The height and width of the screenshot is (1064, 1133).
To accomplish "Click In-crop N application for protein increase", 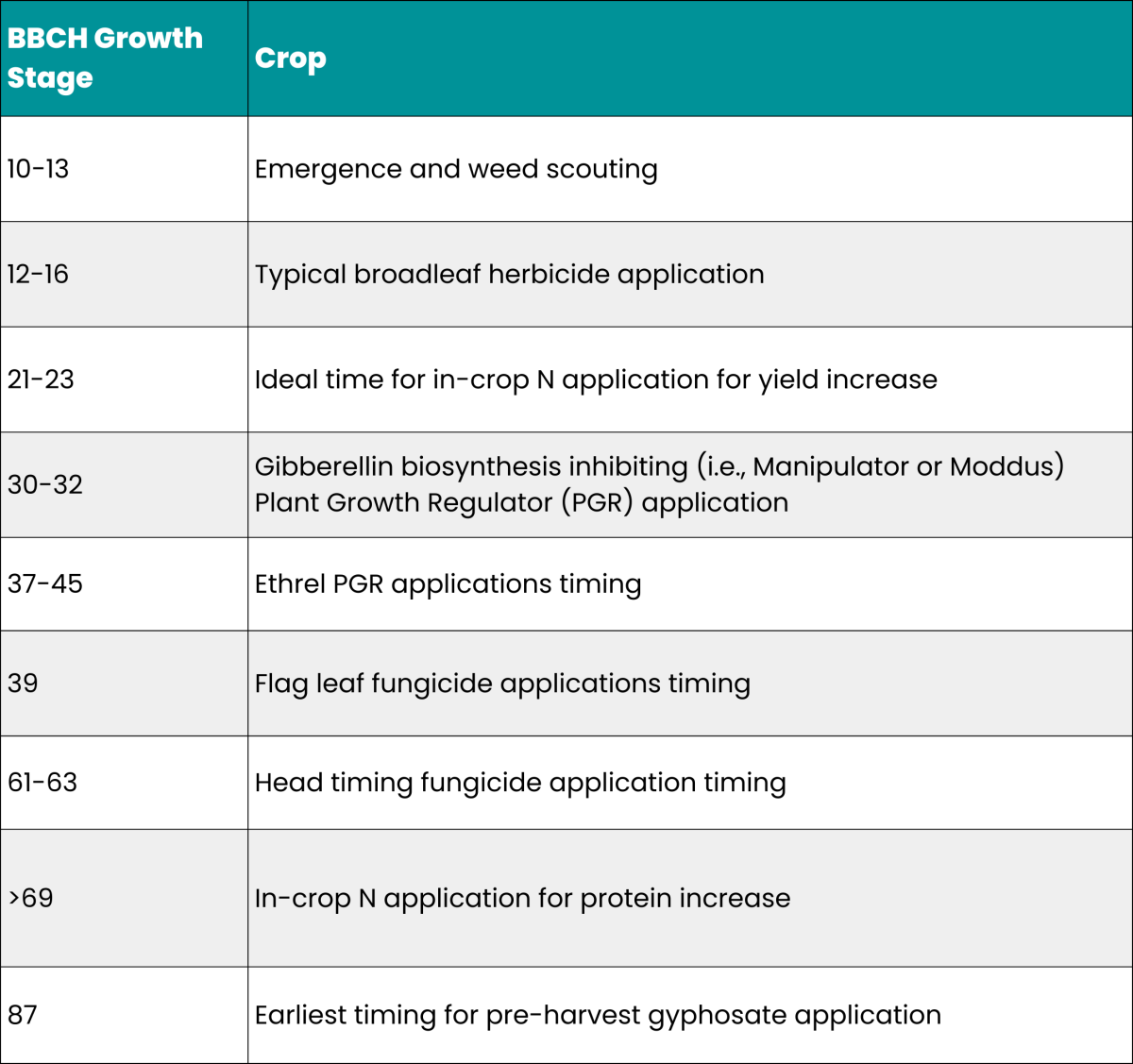I will point(522,898).
